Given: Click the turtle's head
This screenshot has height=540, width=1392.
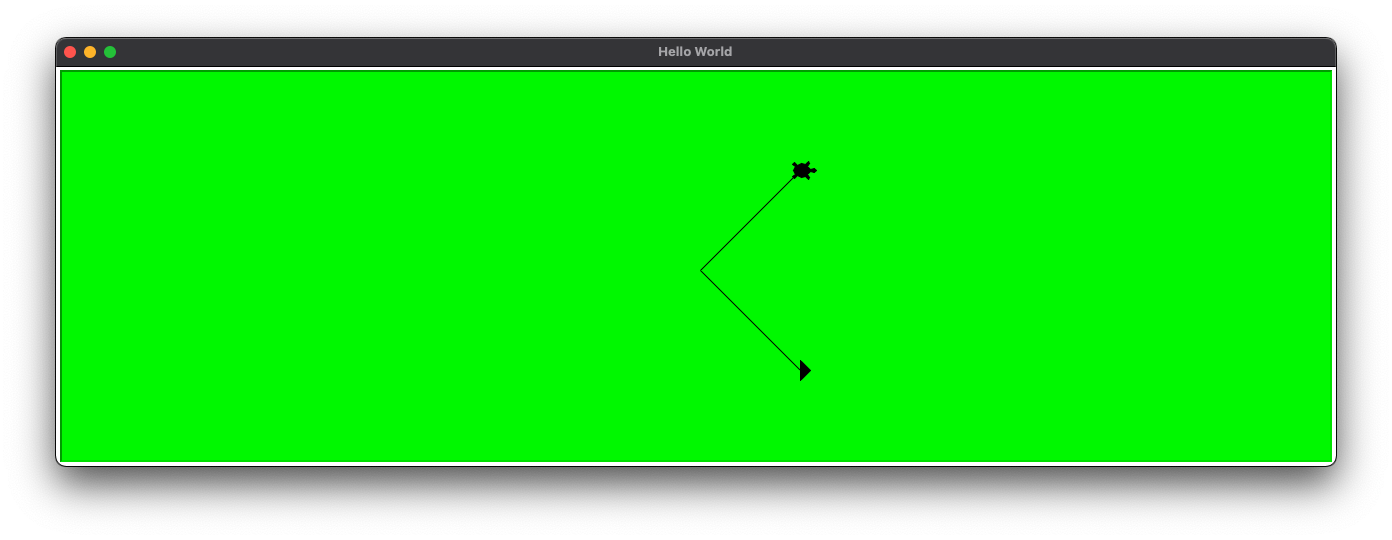Looking at the screenshot, I should pyautogui.click(x=813, y=171).
